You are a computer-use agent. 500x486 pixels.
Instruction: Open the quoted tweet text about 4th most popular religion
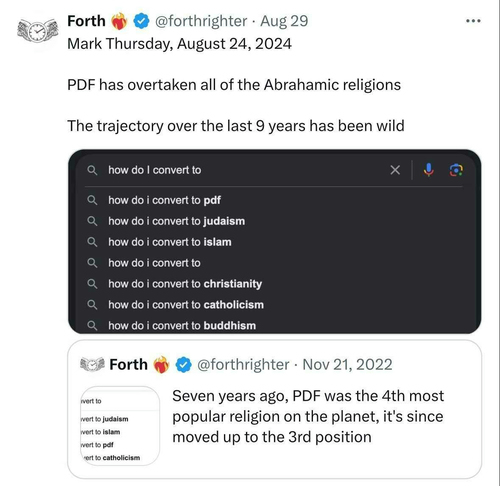pyautogui.click(x=308, y=416)
